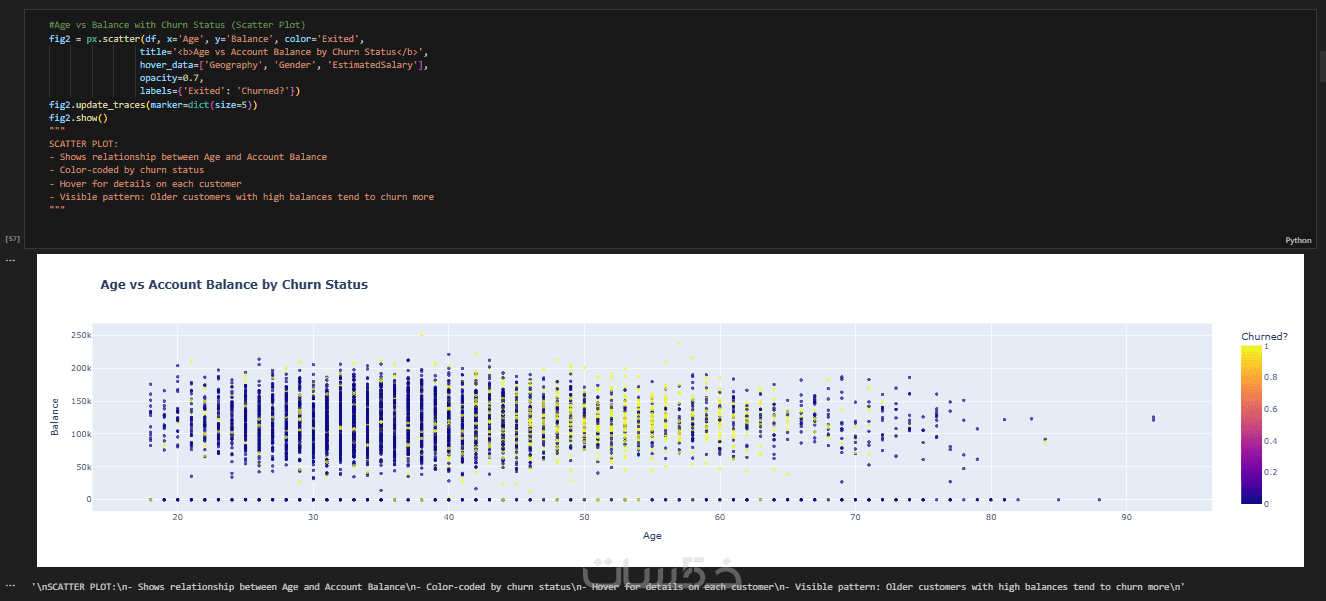
Task: Click the '#Age vs Balance with Churn Status' comment line
Action: 177,24
